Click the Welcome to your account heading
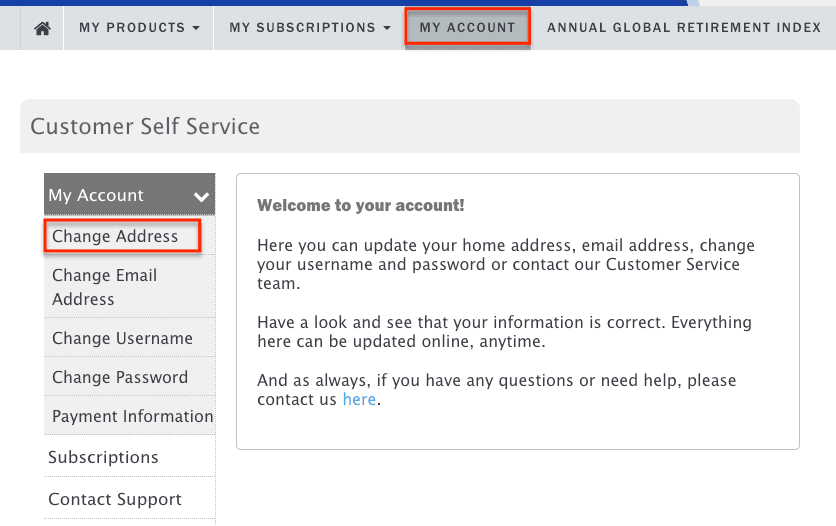Screen dimensions: 836x526 tap(361, 205)
